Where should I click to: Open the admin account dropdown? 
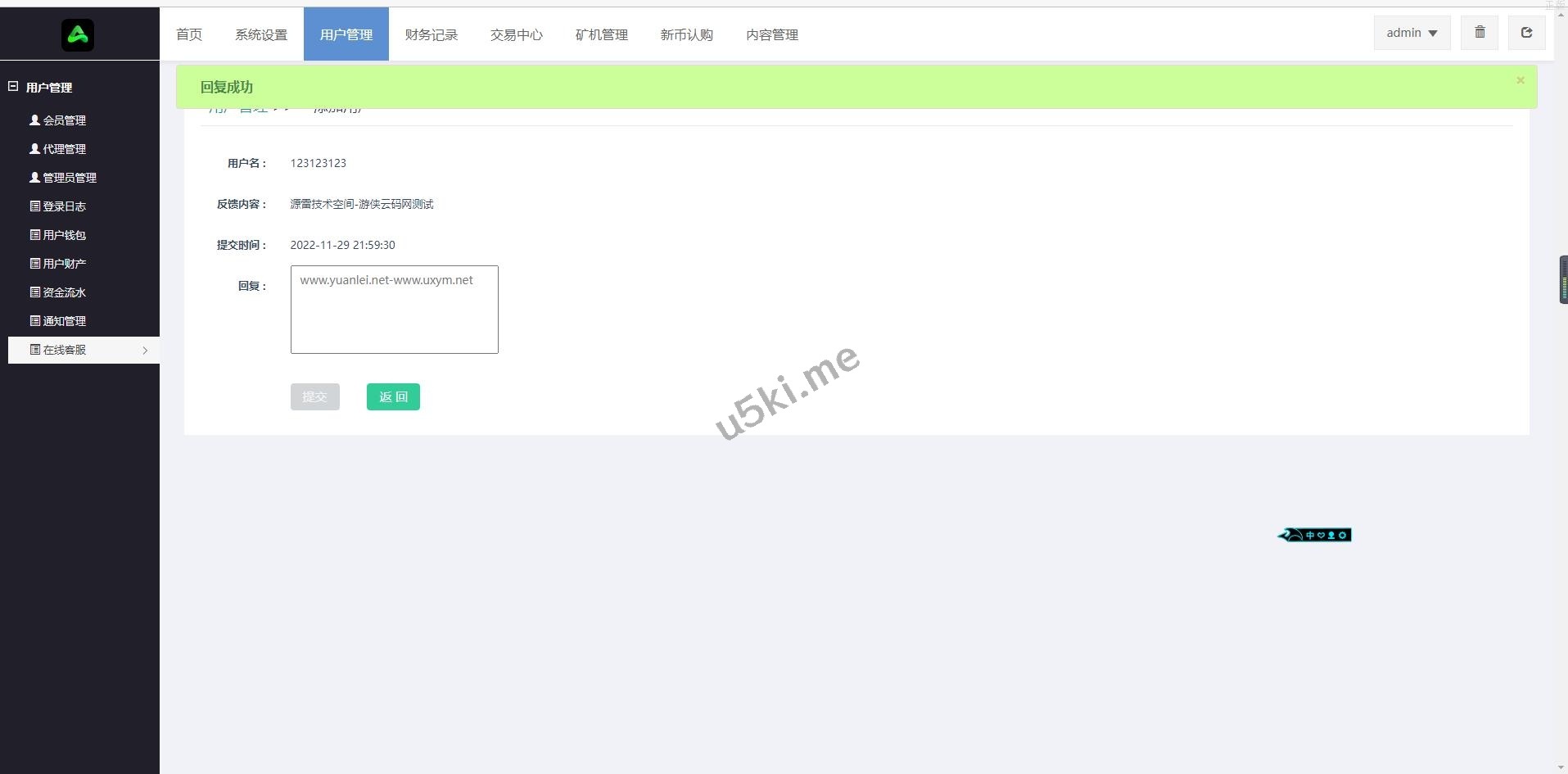point(1412,33)
